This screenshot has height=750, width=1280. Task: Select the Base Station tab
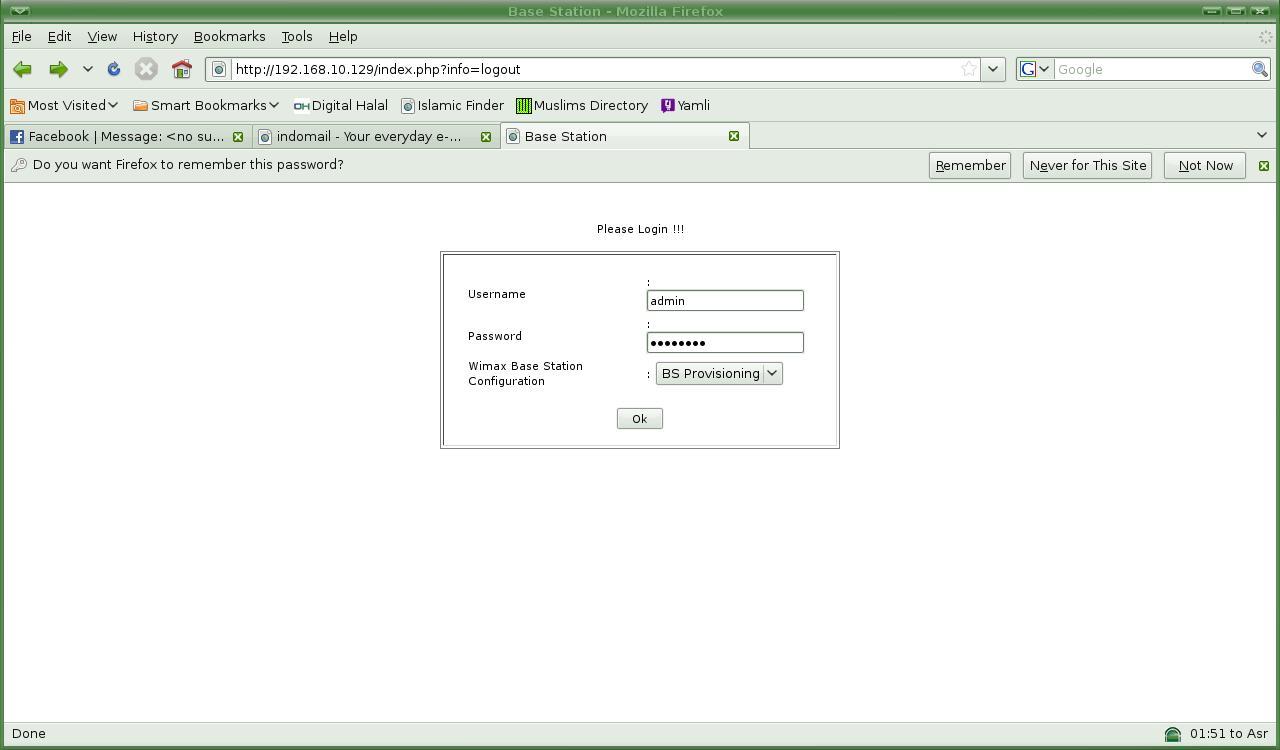coord(624,136)
